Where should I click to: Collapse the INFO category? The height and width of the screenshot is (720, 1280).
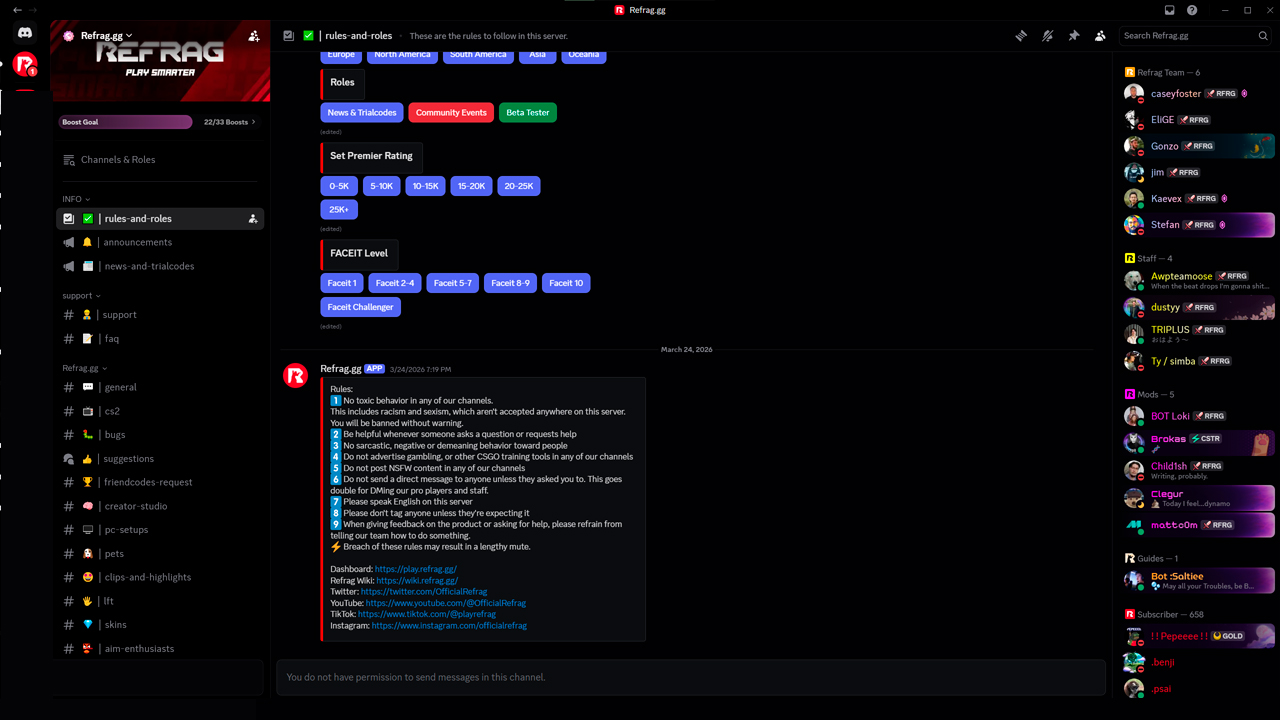click(x=76, y=199)
